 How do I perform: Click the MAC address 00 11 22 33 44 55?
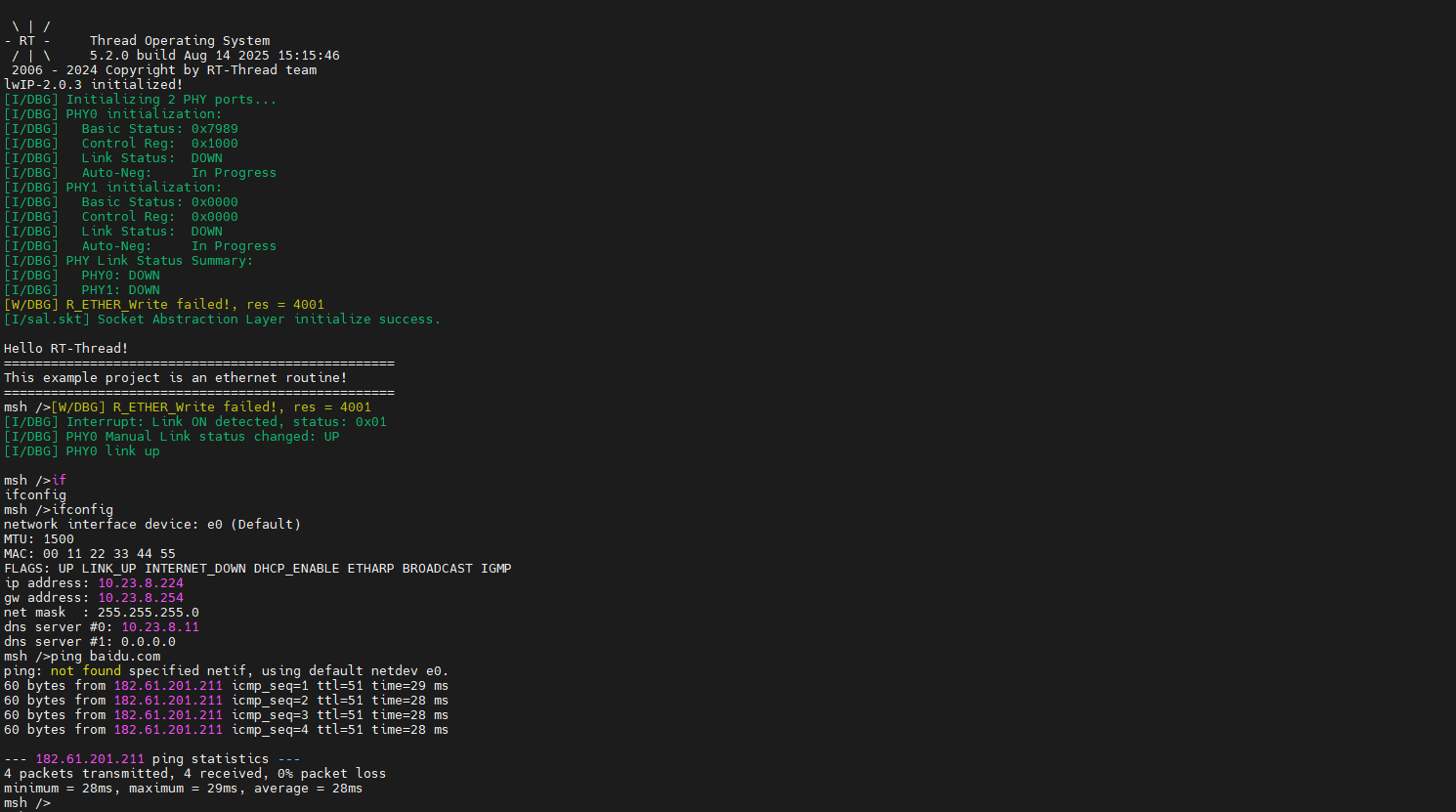(108, 554)
